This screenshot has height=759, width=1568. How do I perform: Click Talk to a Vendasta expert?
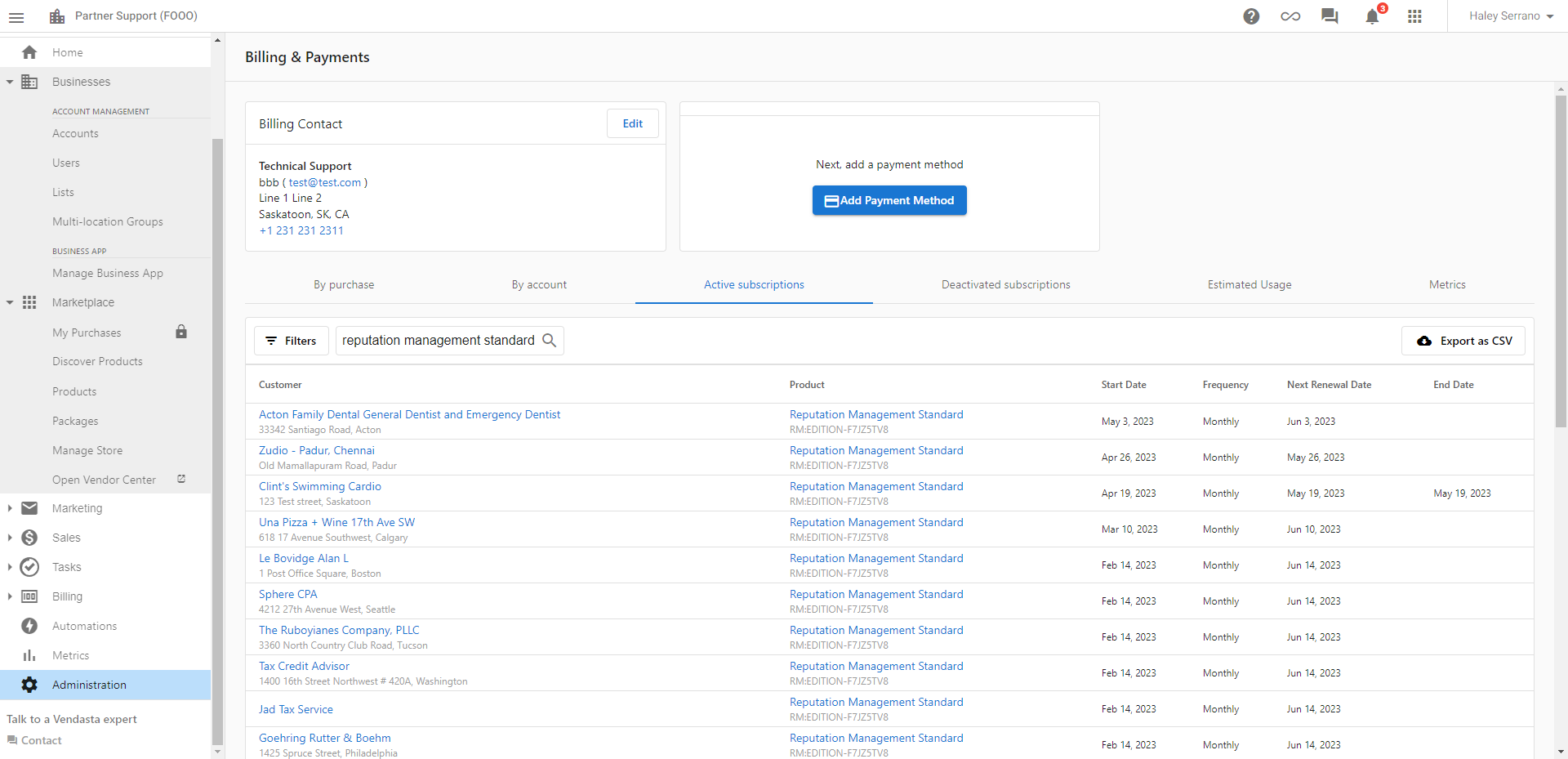tap(72, 719)
